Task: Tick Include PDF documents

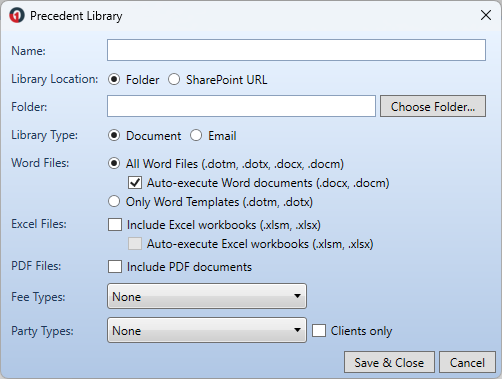Action: tap(115, 267)
